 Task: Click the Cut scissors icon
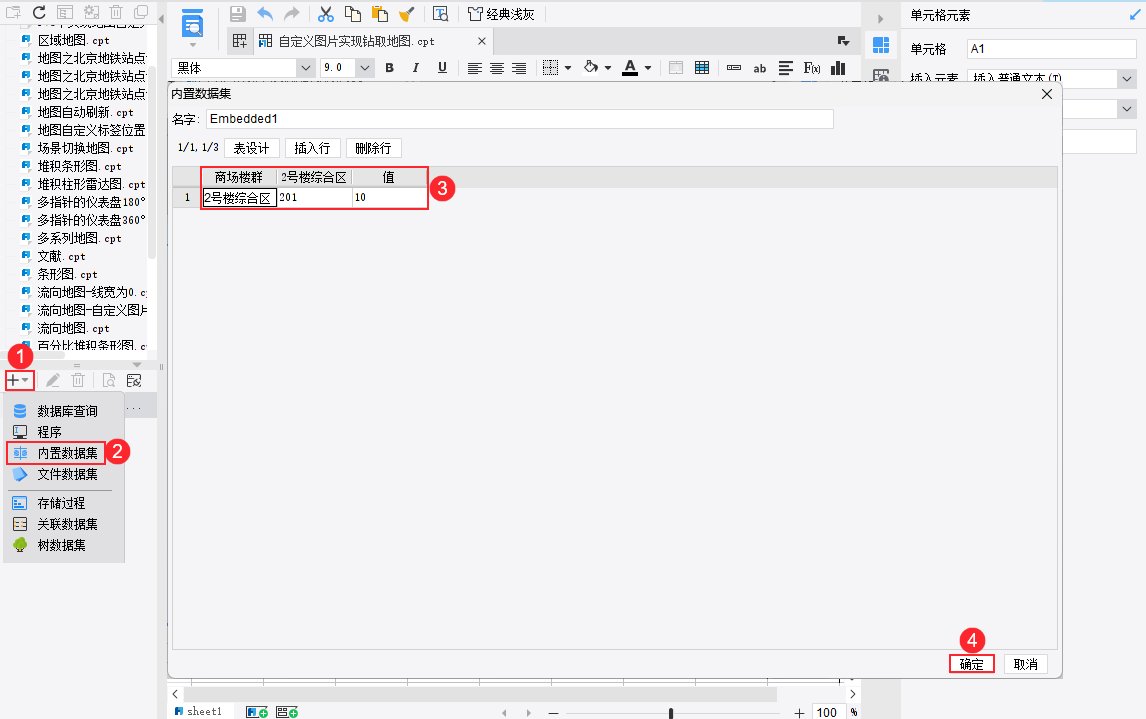(x=326, y=14)
